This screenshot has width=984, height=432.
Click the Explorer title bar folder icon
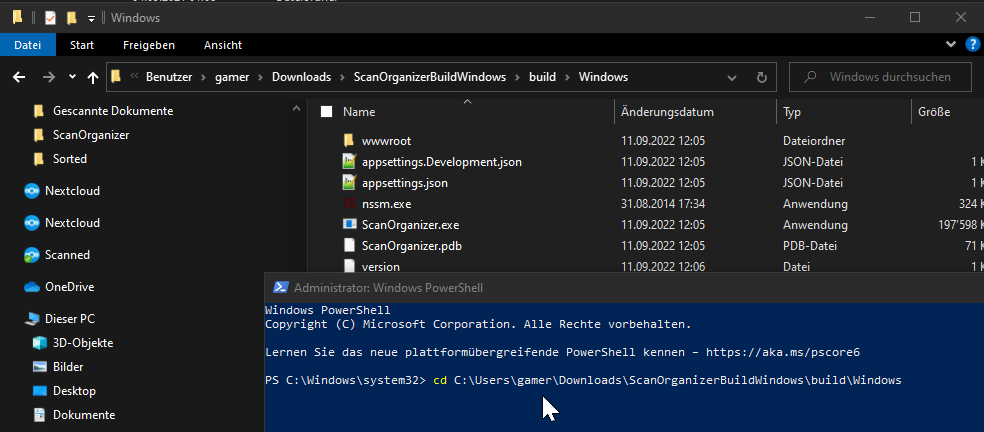[x=18, y=18]
